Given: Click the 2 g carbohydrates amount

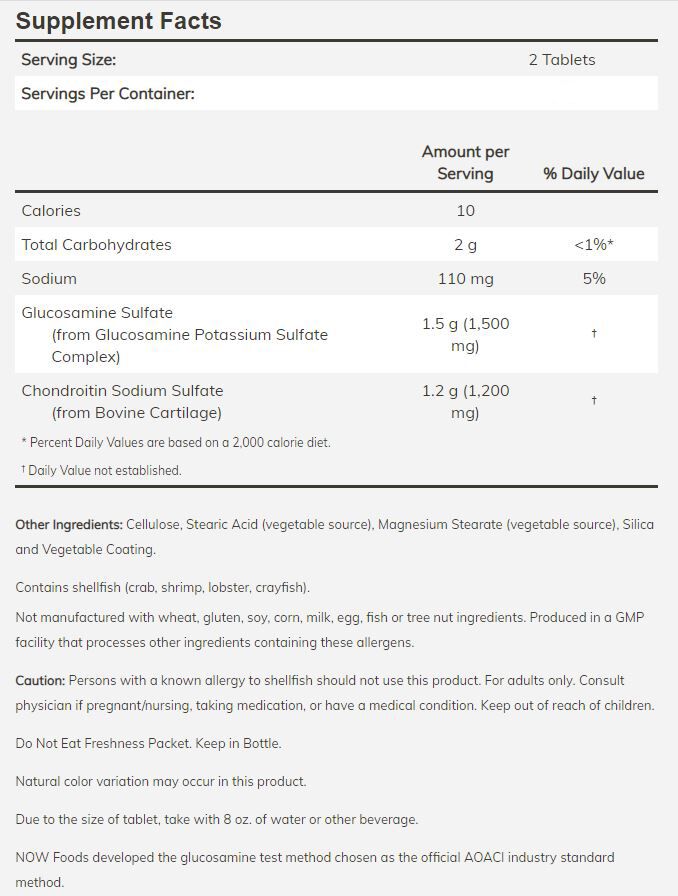Looking at the screenshot, I should point(465,245).
